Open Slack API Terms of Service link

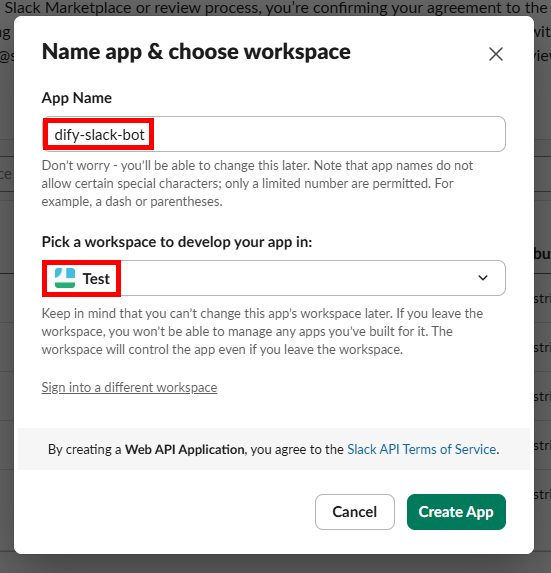(422, 449)
